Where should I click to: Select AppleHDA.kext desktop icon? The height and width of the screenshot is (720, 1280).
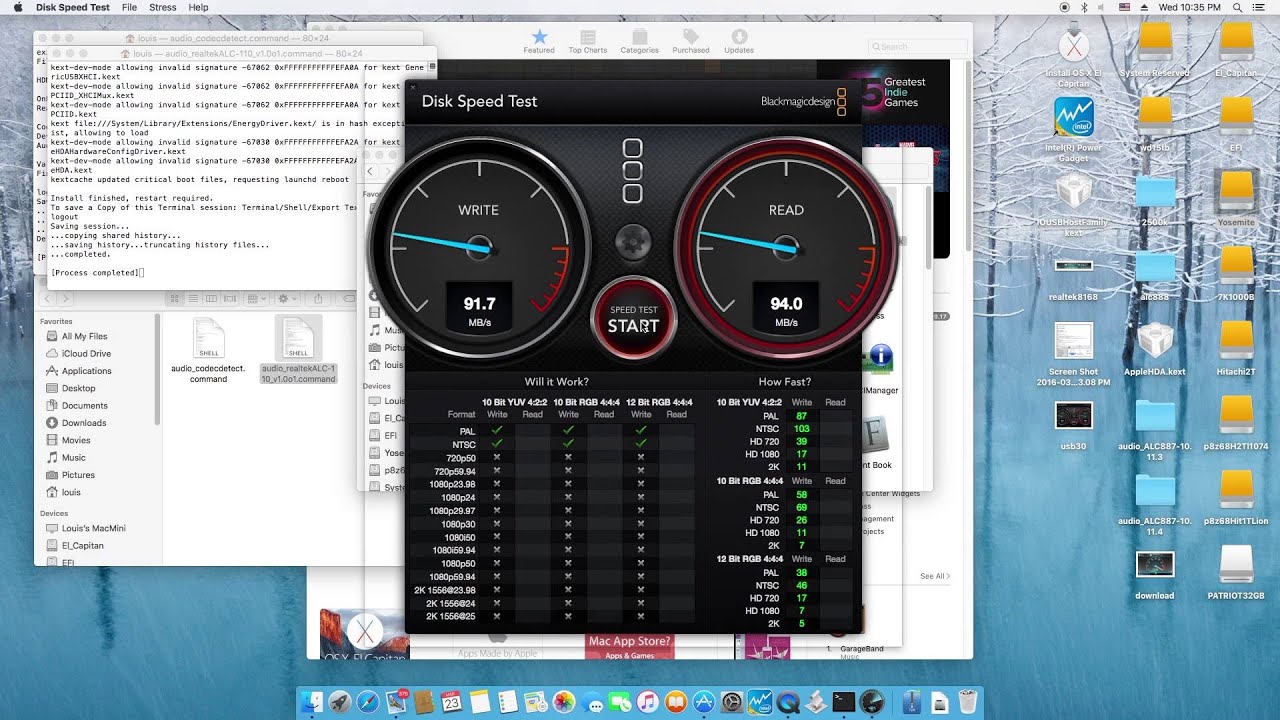point(1155,349)
